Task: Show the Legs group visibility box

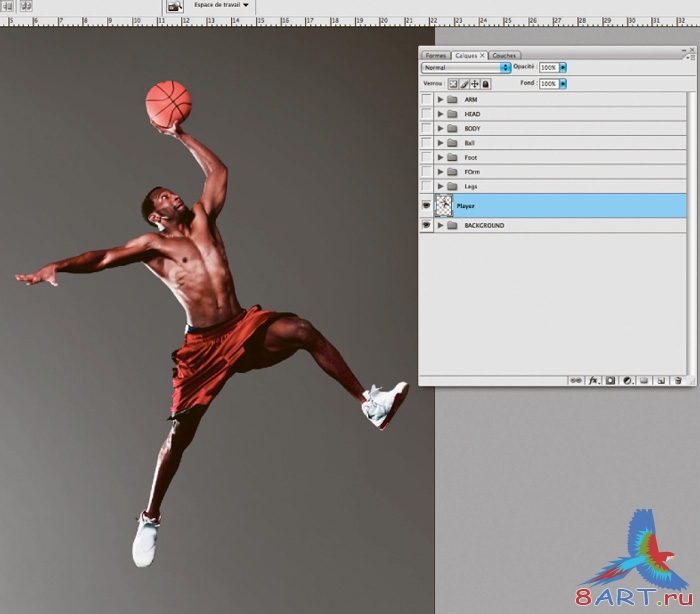Action: click(427, 186)
